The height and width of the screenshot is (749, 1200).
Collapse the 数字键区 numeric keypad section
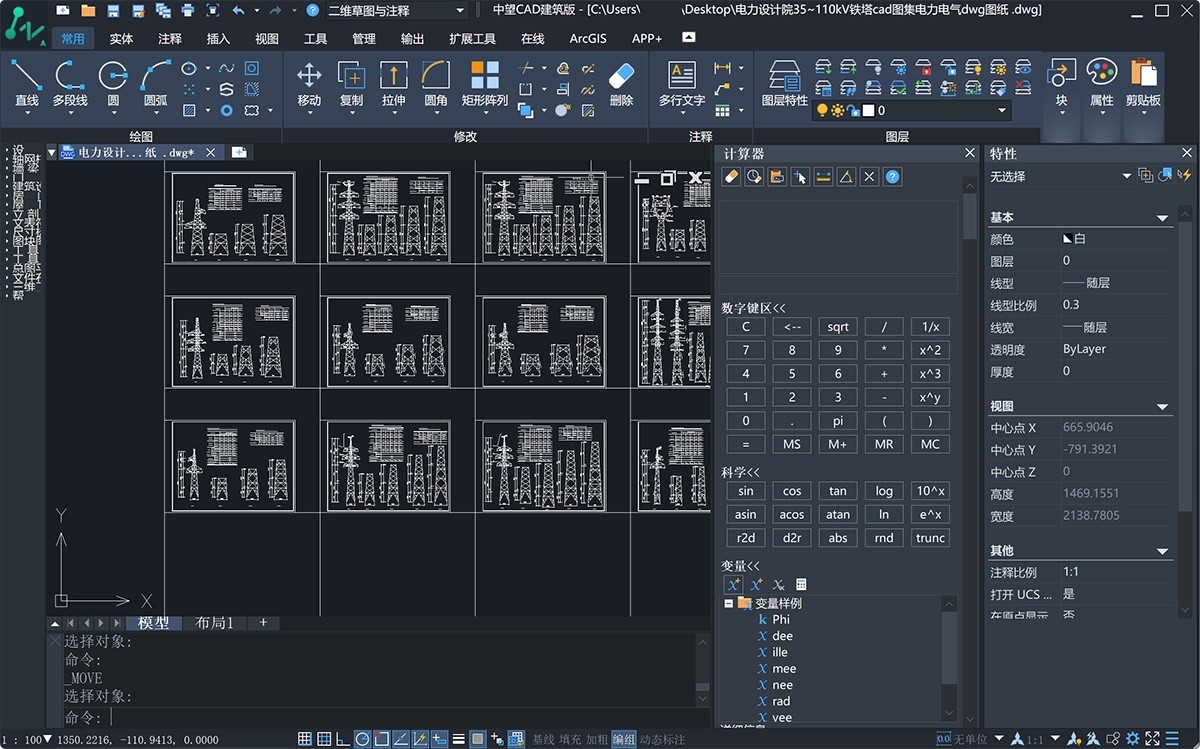coord(754,308)
